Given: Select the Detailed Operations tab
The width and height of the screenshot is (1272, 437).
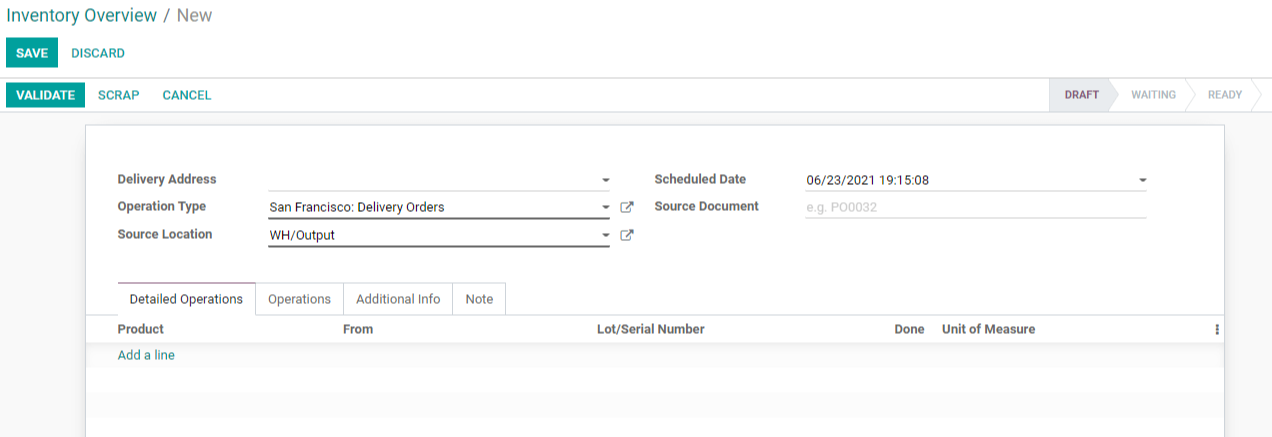Looking at the screenshot, I should [186, 299].
